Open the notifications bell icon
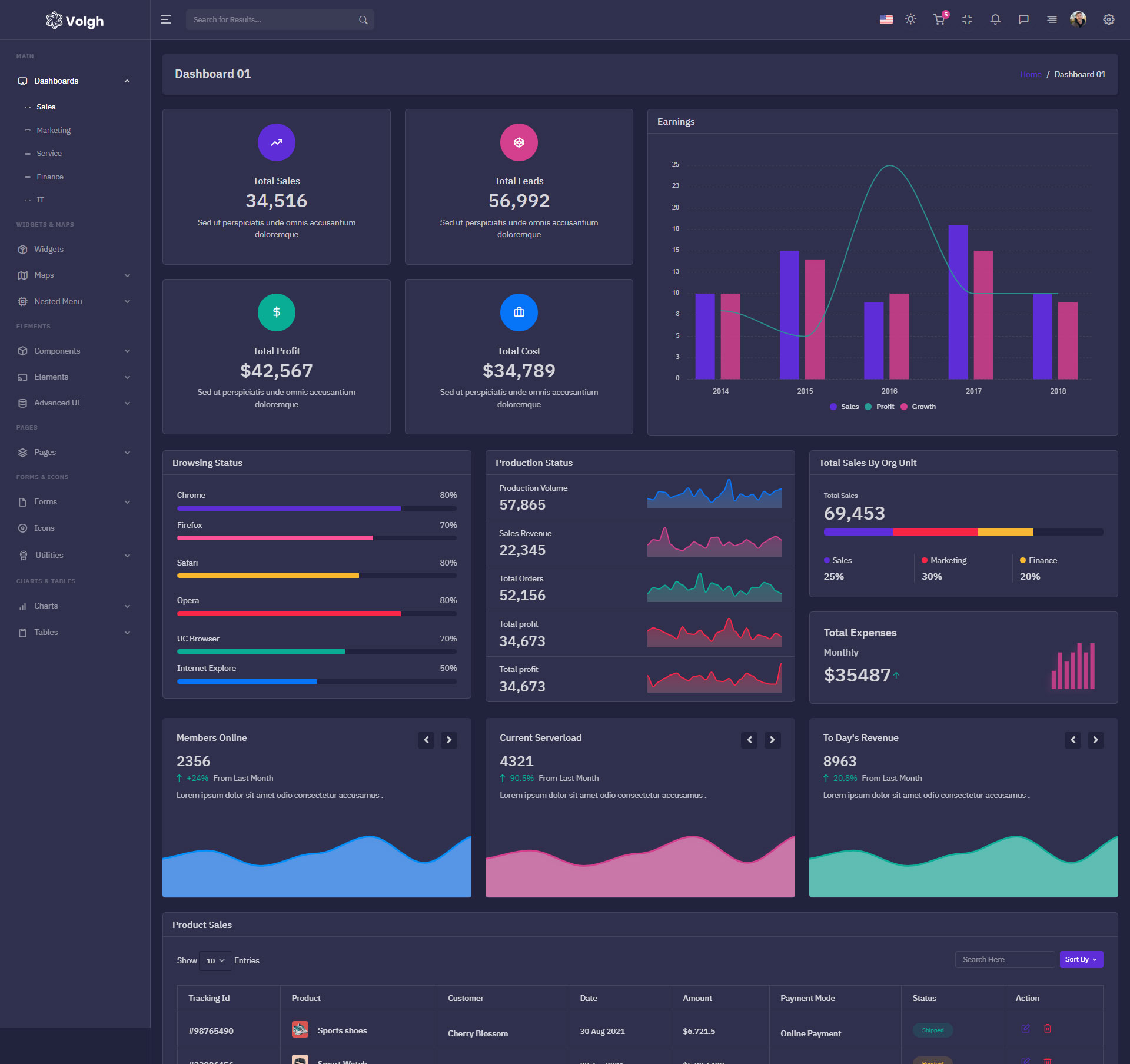This screenshot has width=1130, height=1064. 995,19
